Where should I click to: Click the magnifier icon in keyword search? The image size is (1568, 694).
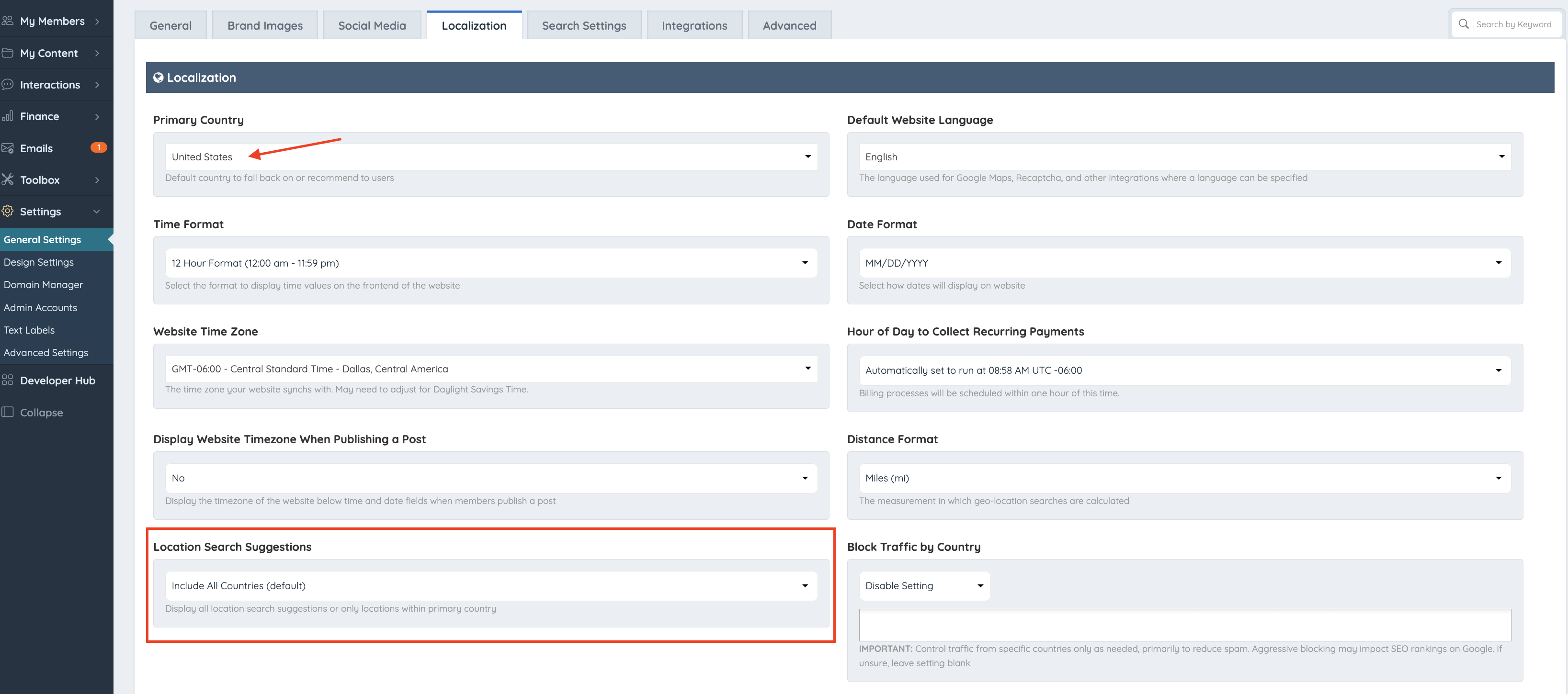click(1463, 24)
